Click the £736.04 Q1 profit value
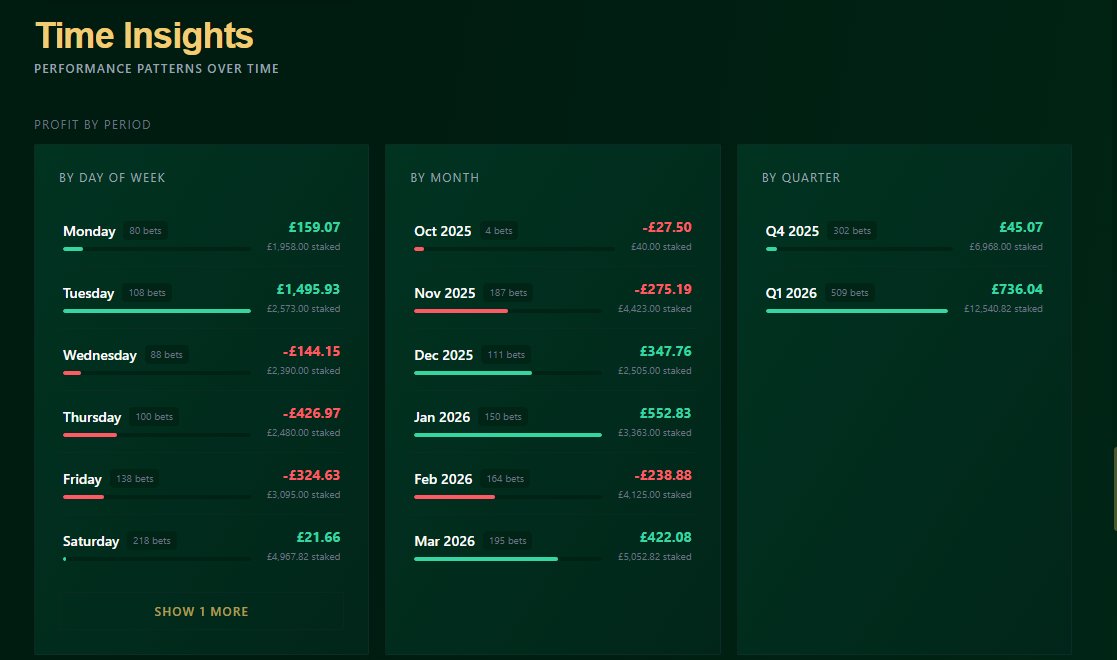 point(1017,289)
